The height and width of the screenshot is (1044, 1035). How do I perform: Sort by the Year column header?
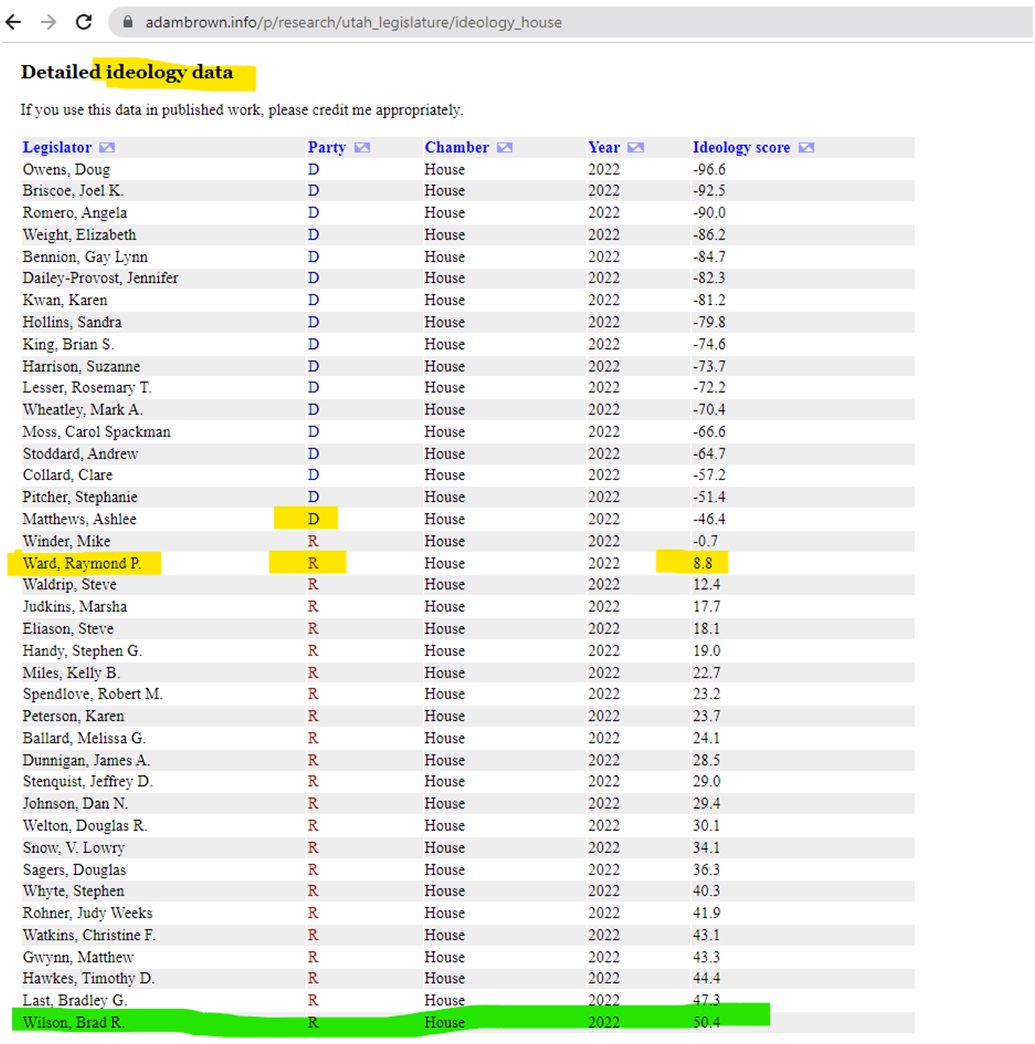click(604, 147)
